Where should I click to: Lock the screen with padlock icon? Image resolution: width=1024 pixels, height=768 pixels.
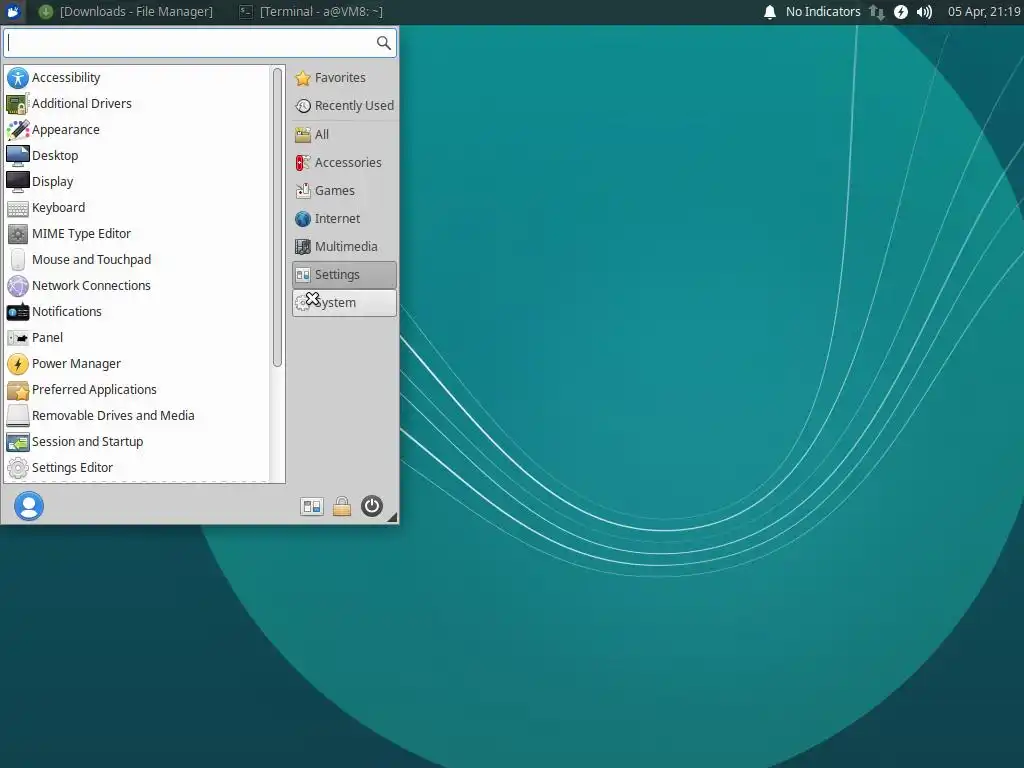pyautogui.click(x=342, y=506)
